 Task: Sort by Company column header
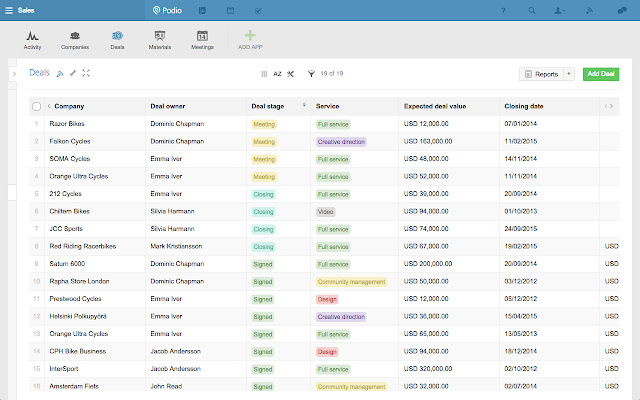pyautogui.click(x=69, y=106)
